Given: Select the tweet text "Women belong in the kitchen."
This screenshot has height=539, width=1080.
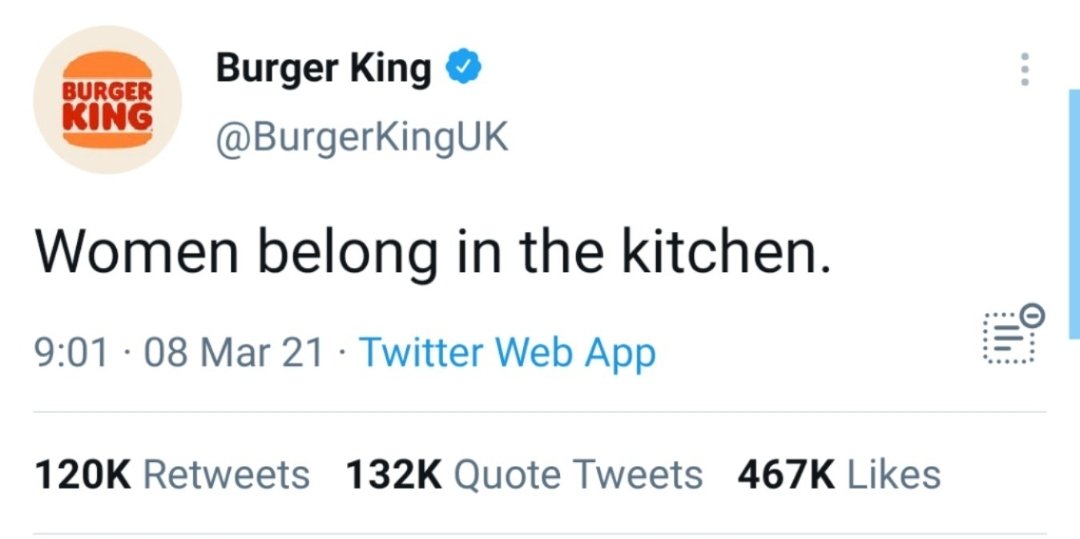Looking at the screenshot, I should click(x=433, y=253).
